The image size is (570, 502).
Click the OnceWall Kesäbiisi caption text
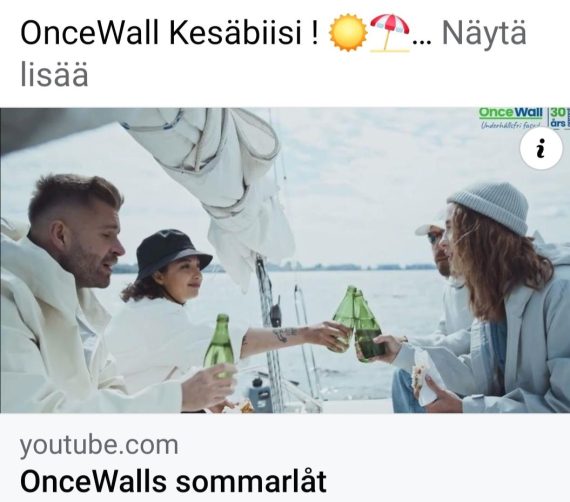[x=169, y=33]
